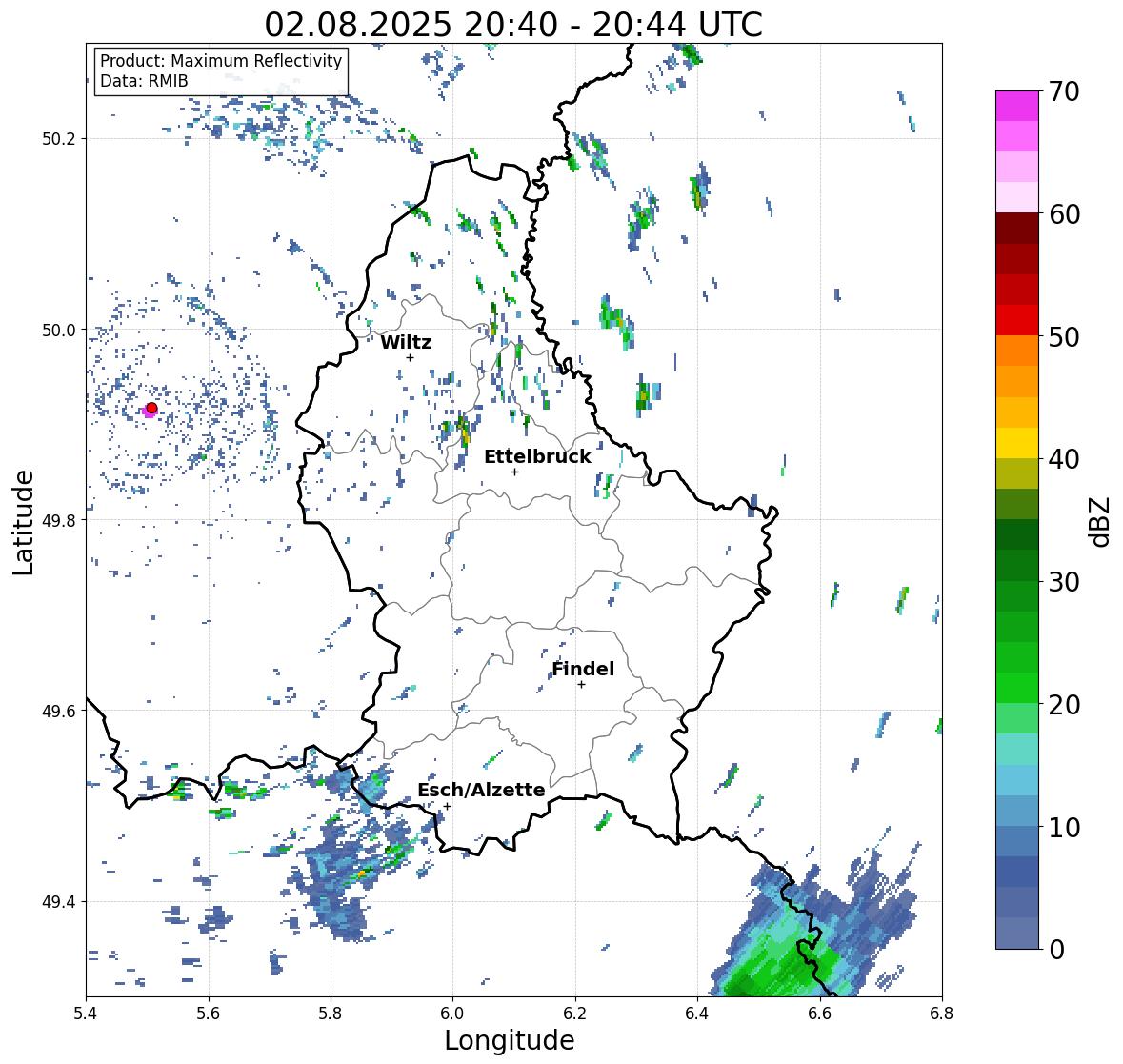Screen dimensions: 1123x1064
Task: Click the longitude tick label 6.8
Action: tap(942, 1013)
